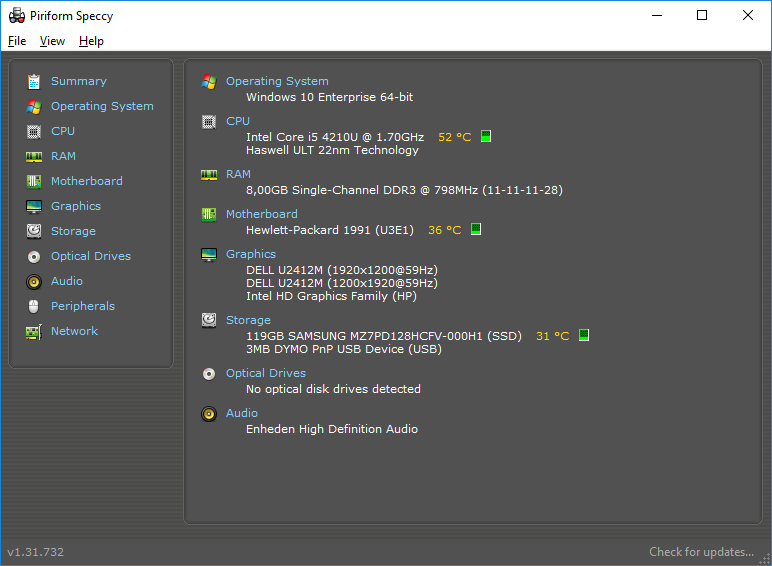Open the Graphics heading in main panel

click(x=251, y=254)
